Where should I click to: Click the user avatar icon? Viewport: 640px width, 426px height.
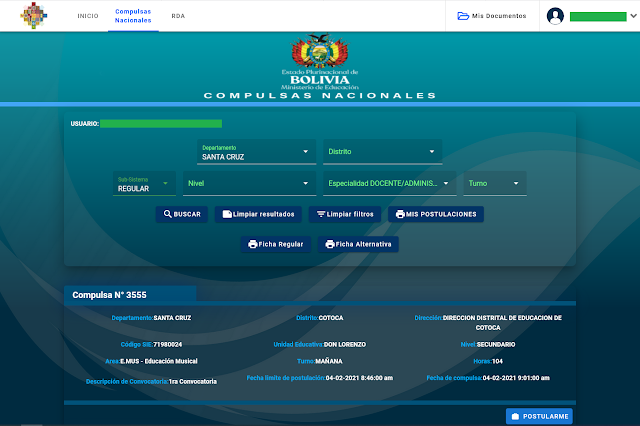click(555, 16)
